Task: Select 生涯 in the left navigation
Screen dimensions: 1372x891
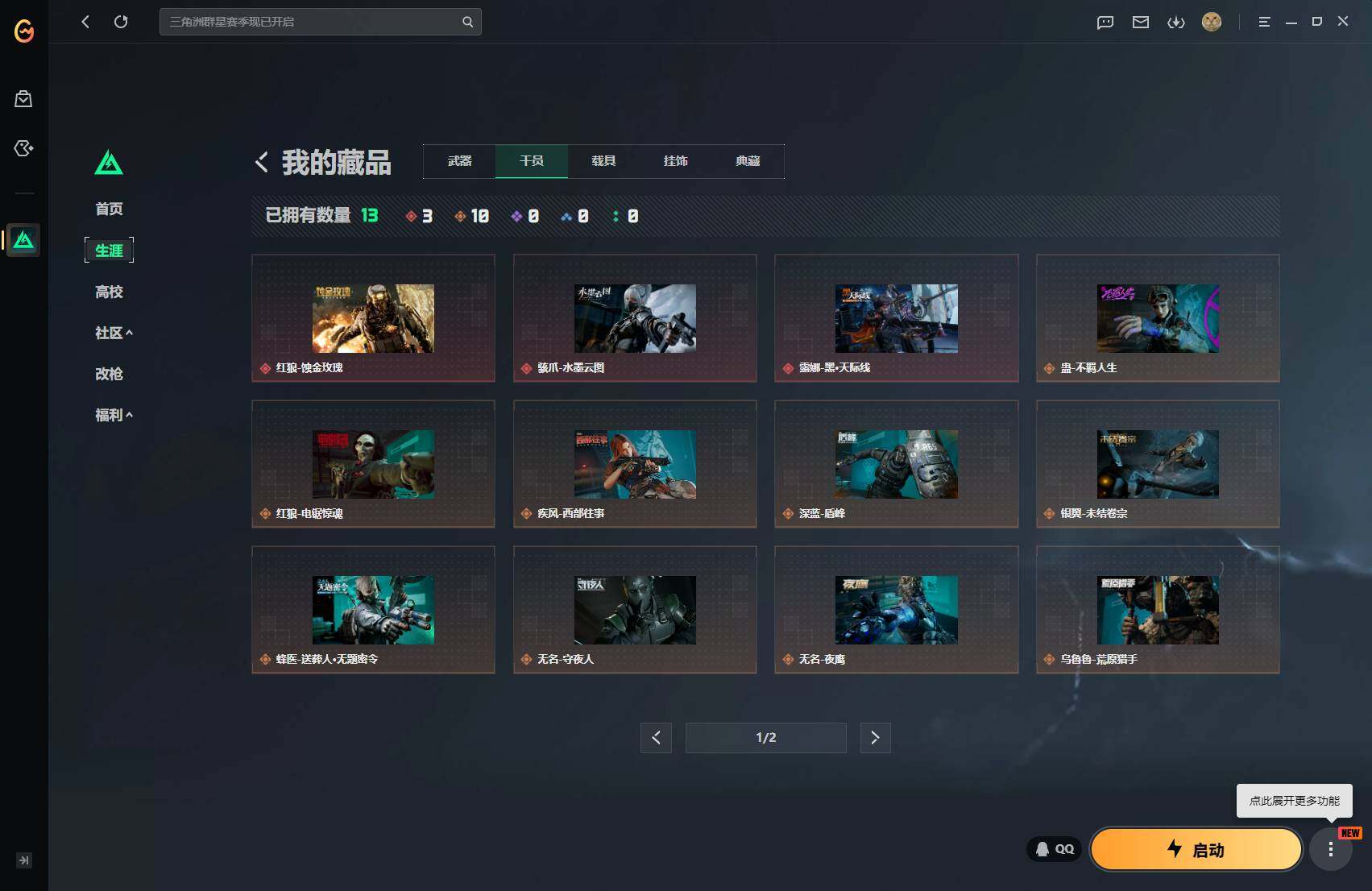Action: click(109, 251)
